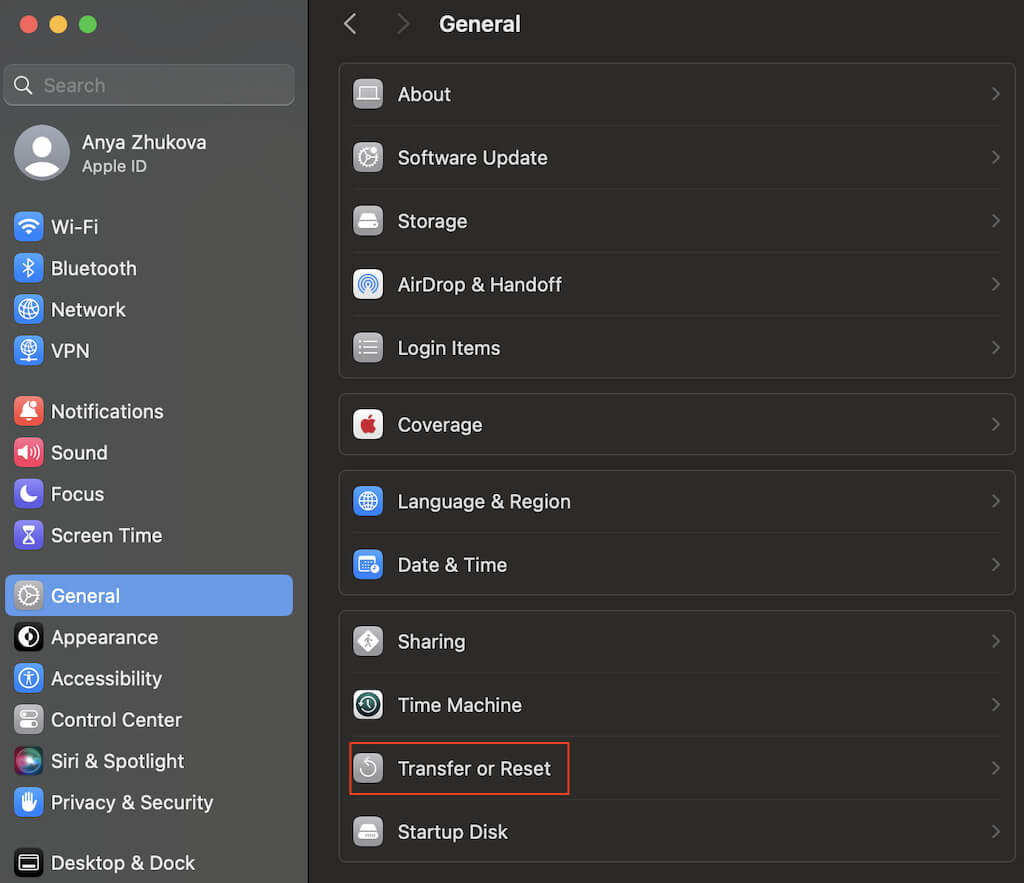This screenshot has width=1024, height=883.
Task: Click the Software Update gear icon
Action: click(368, 157)
